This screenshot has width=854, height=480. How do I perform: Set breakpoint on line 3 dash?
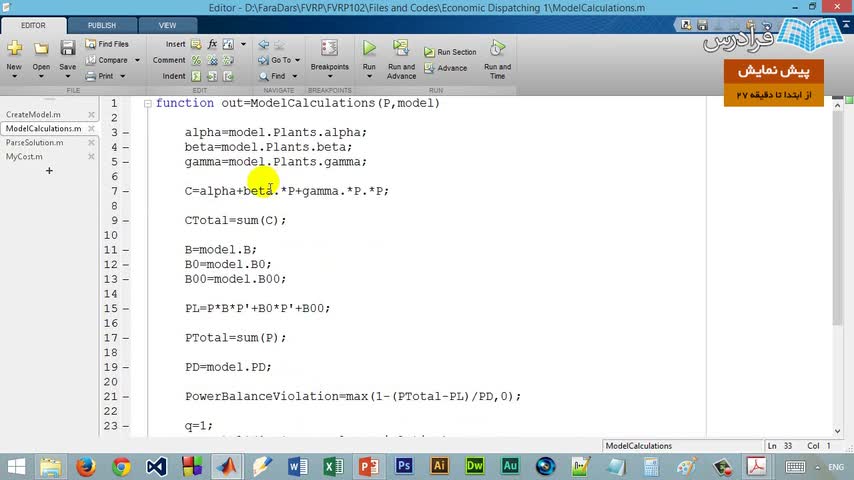pos(126,132)
